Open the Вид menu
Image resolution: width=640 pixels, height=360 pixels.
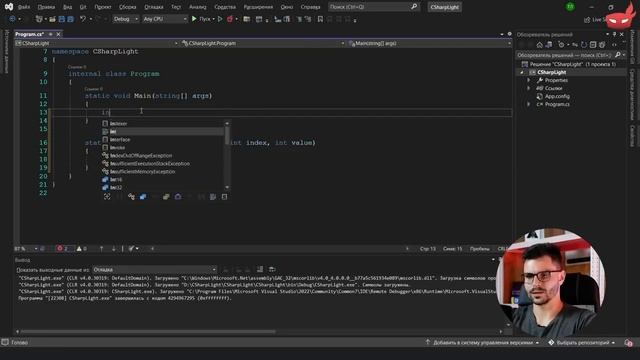tap(67, 7)
